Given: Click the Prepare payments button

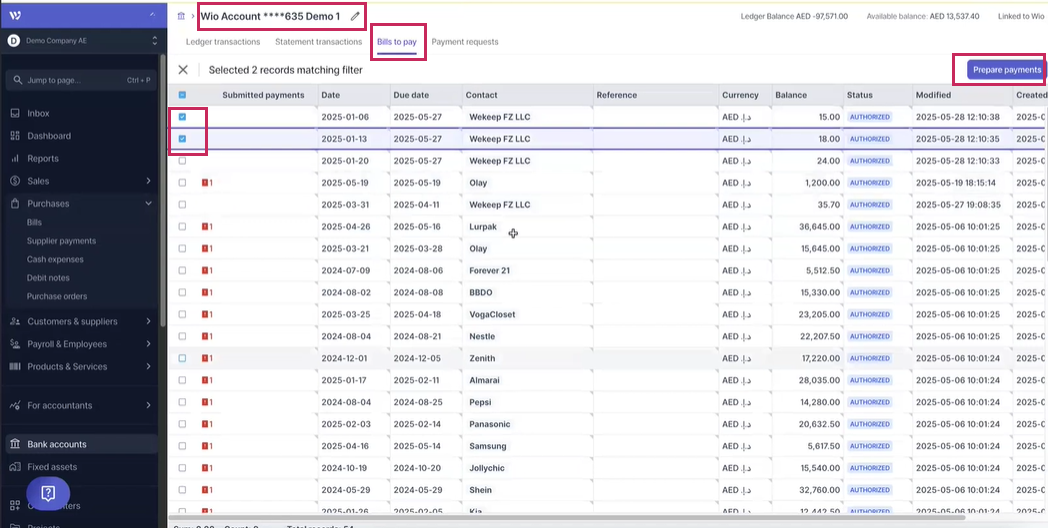Looking at the screenshot, I should point(1006,70).
